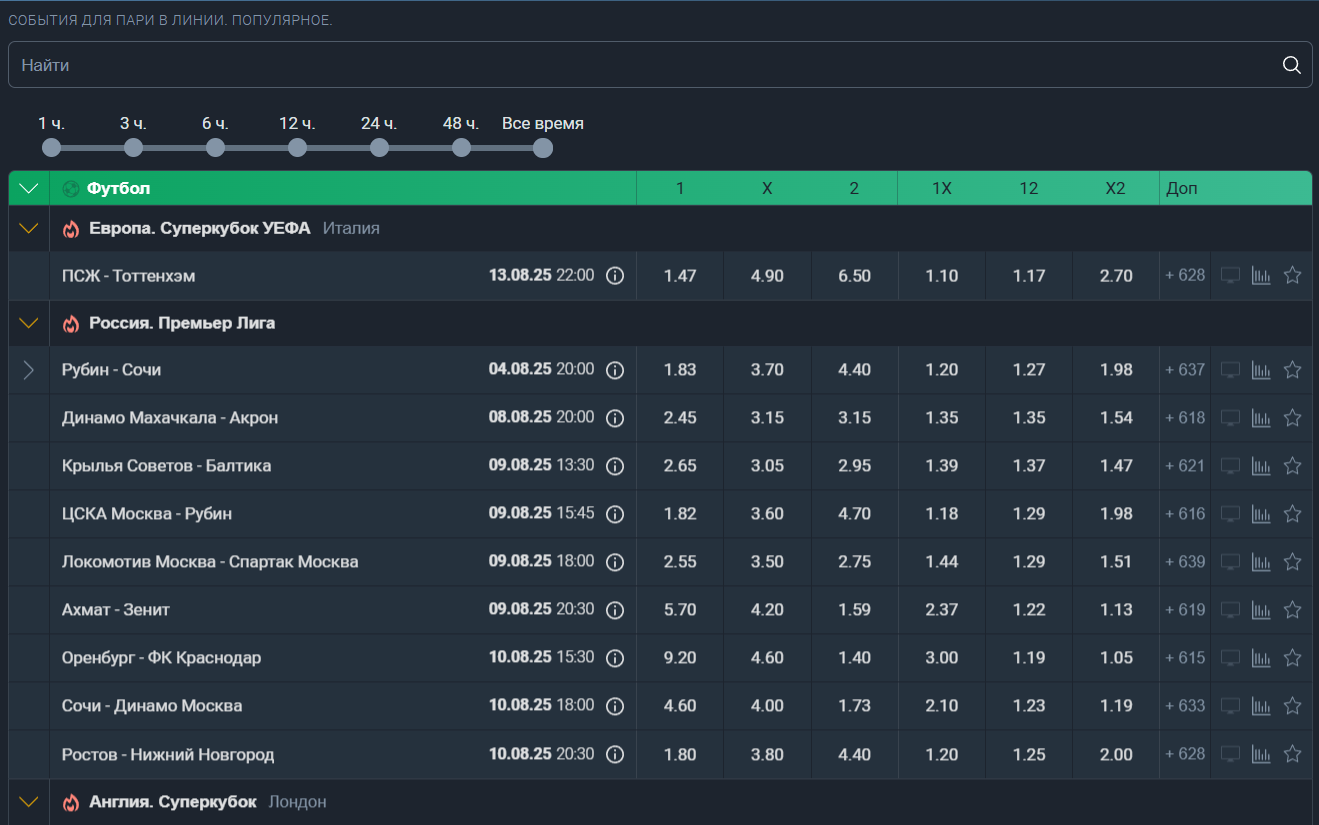Expand the Рубин - Сочи row arrow
Screen dimensions: 1319x825
[28, 370]
